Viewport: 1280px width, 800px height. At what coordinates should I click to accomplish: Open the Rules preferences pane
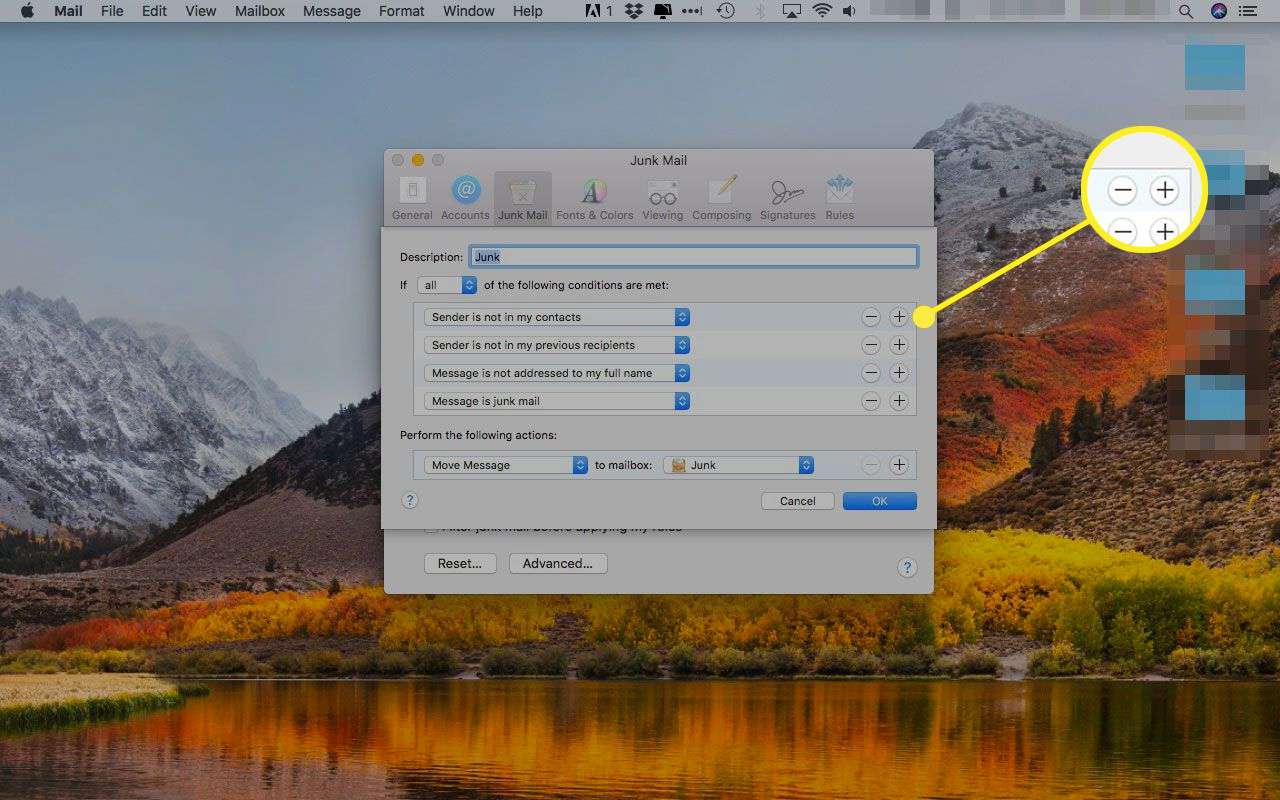coord(839,197)
